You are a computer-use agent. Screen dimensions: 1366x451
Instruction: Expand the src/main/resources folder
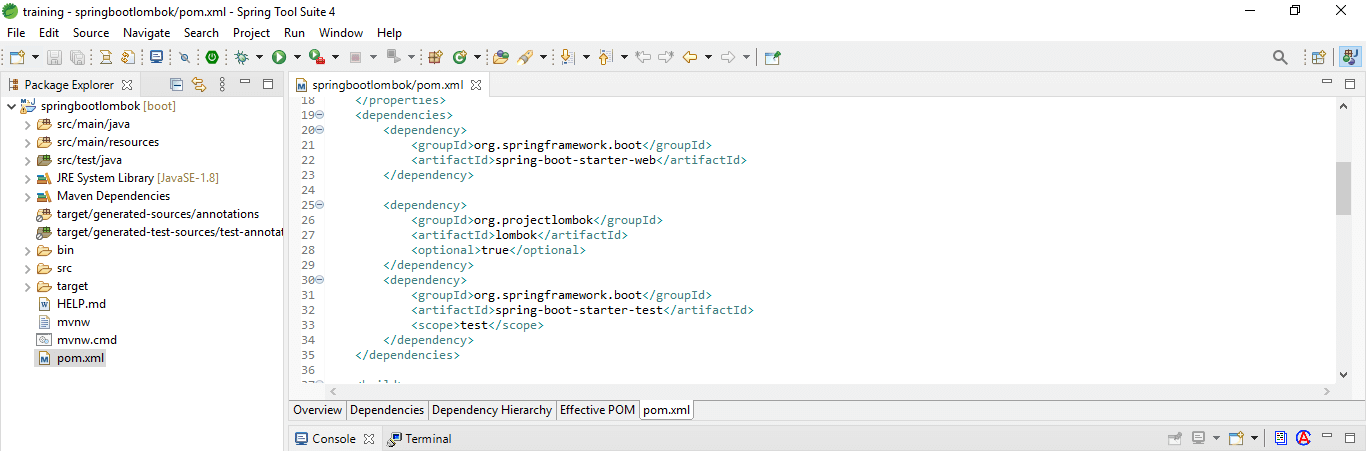point(27,142)
